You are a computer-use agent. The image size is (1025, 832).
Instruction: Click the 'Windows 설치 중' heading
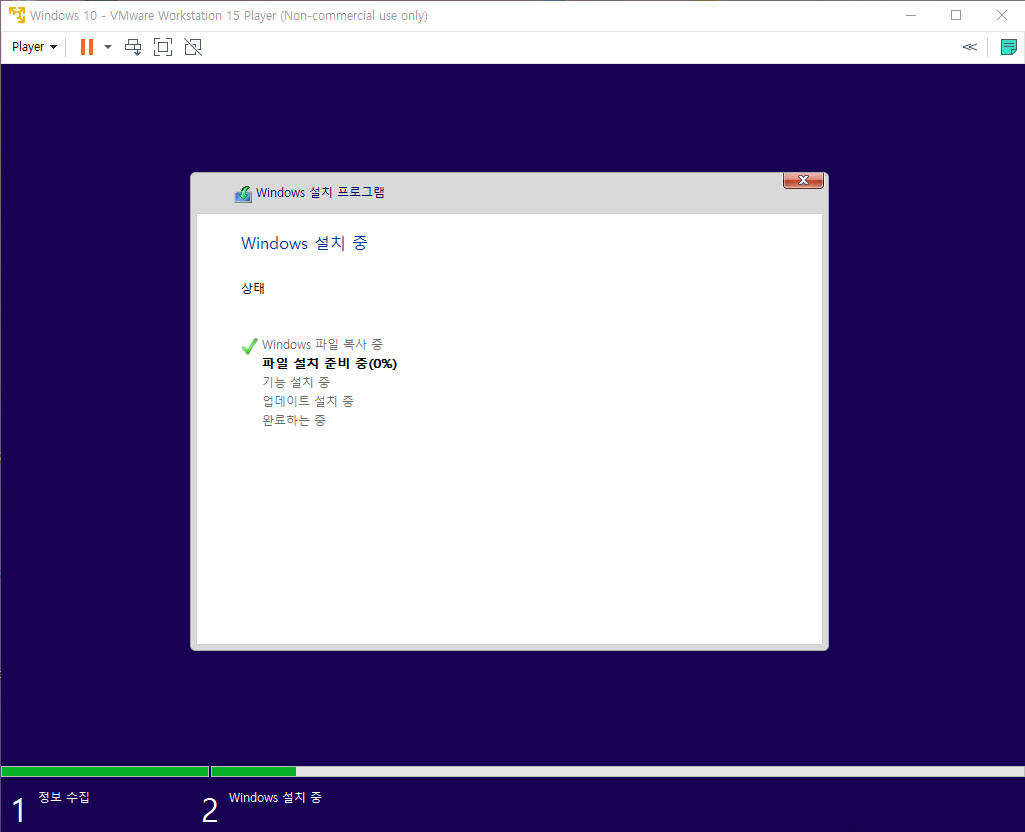tap(304, 243)
